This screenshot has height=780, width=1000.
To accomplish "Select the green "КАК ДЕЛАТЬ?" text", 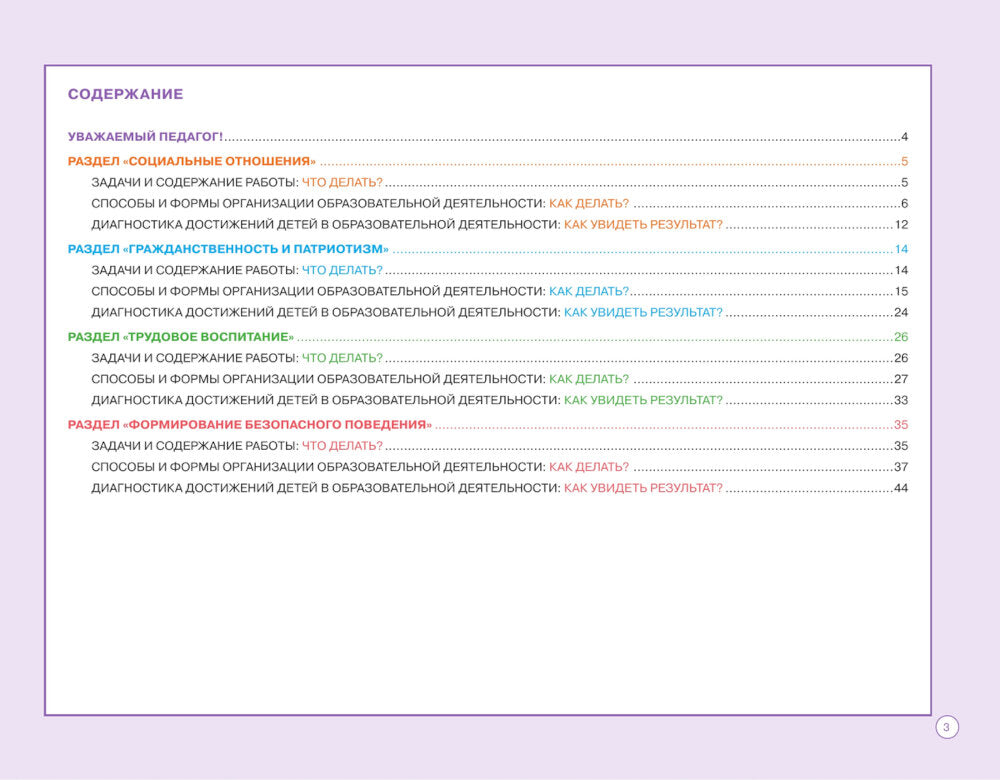I will coord(589,379).
